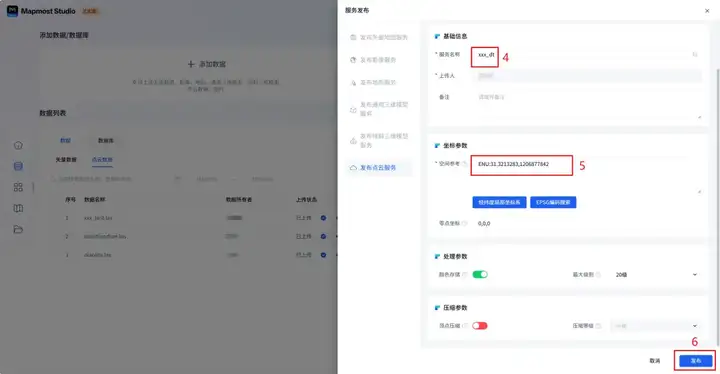Click the status check icon for row 2
Viewport: 720px width, 374px height.
tap(323, 236)
